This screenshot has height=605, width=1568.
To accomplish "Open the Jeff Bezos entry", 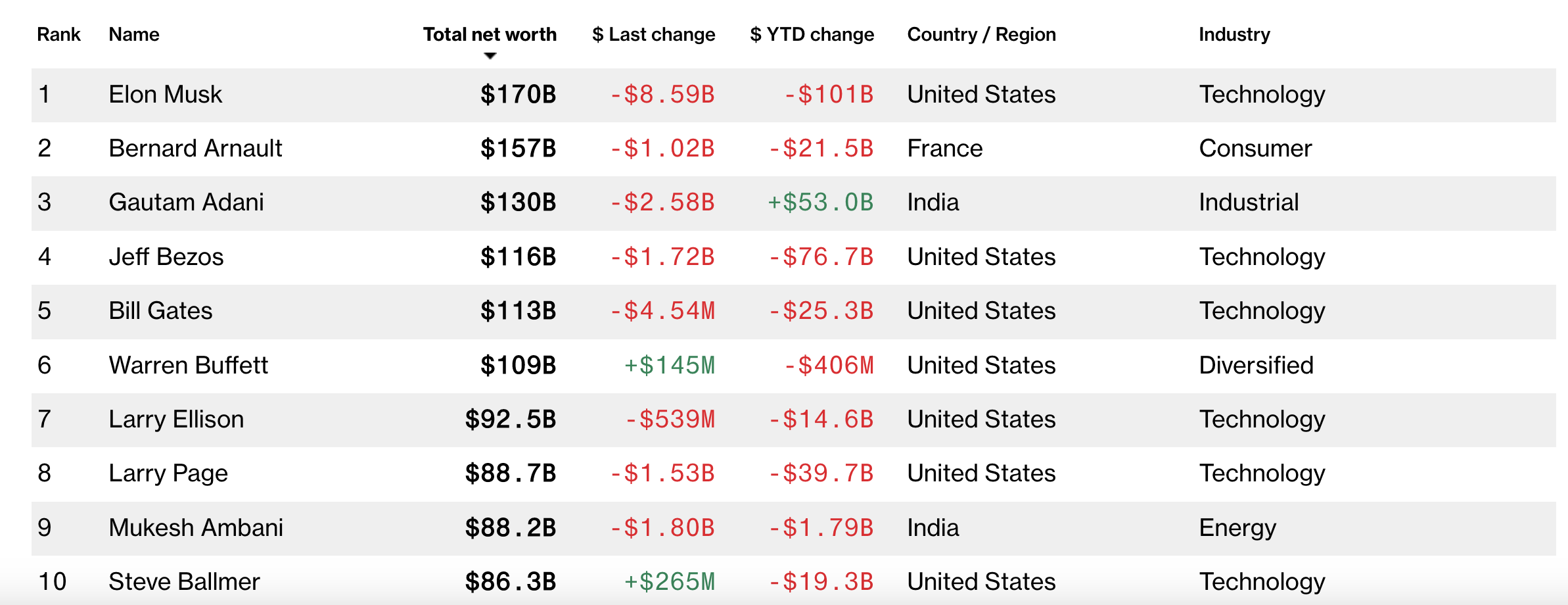I will click(166, 257).
